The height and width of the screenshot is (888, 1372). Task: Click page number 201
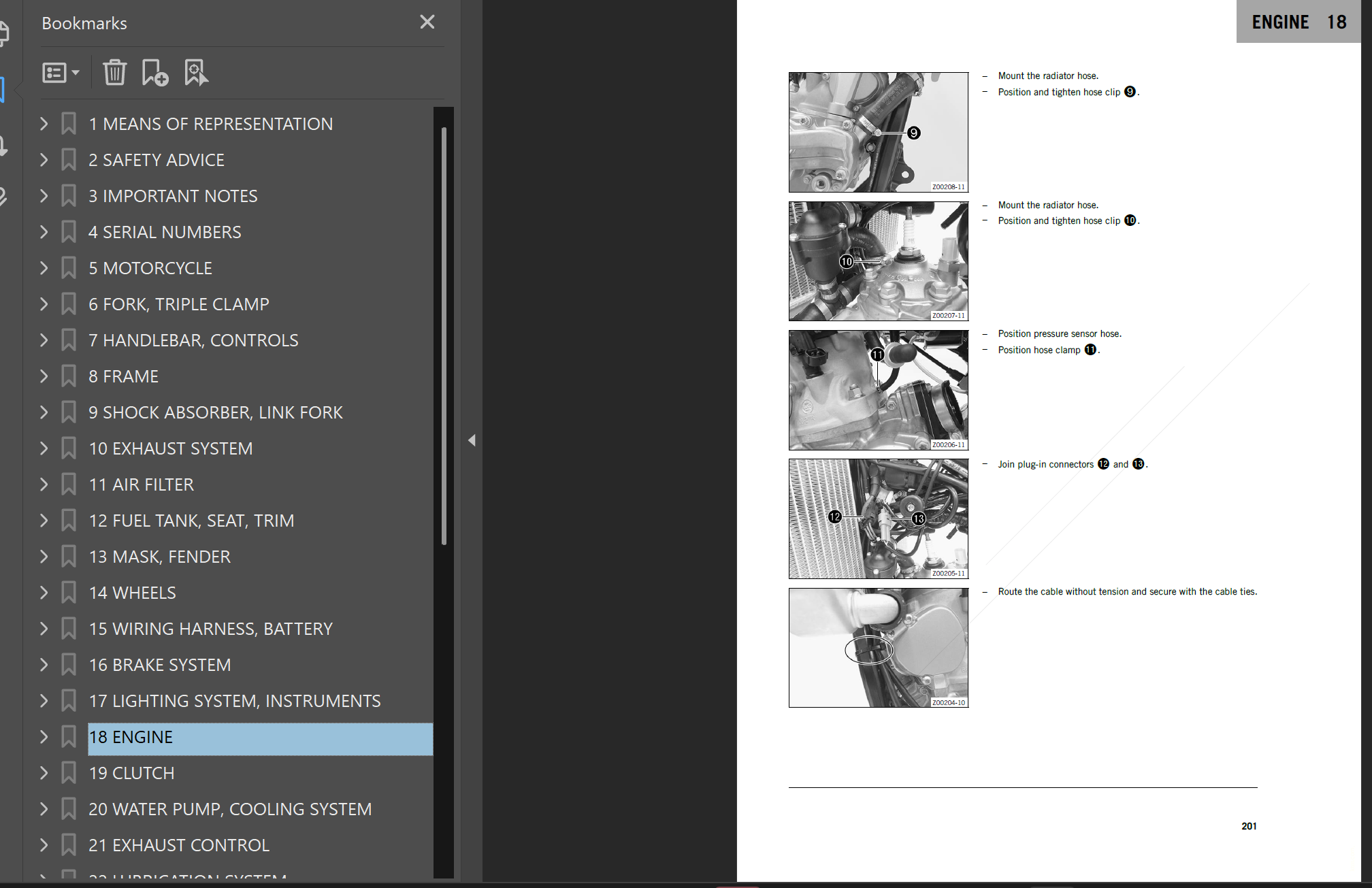point(1249,826)
